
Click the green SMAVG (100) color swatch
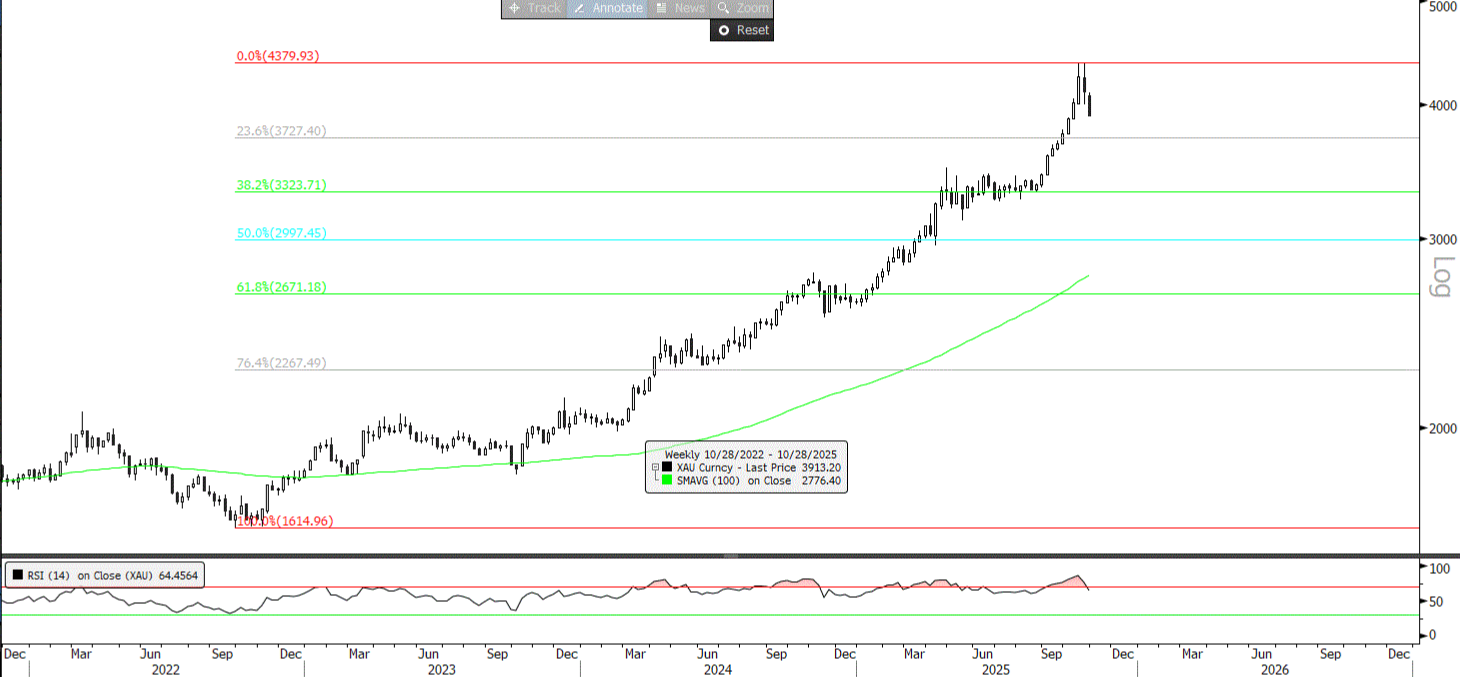[x=666, y=481]
